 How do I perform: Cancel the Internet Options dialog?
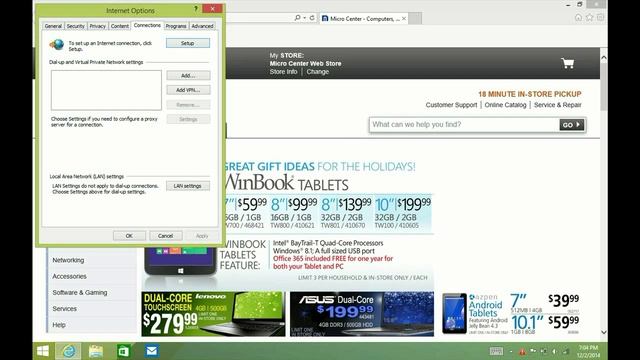(x=165, y=236)
